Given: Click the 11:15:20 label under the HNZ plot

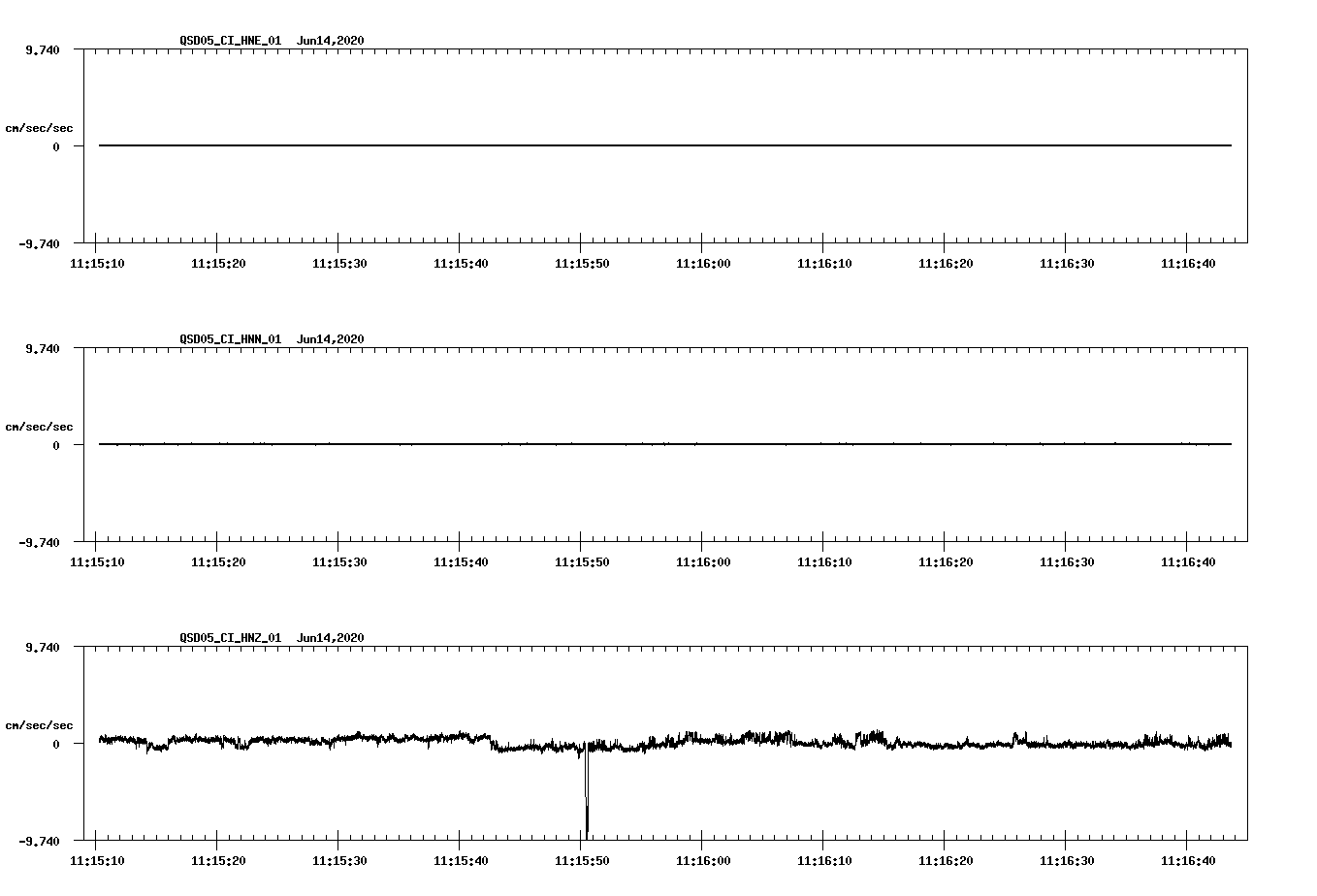Looking at the screenshot, I should [x=218, y=861].
